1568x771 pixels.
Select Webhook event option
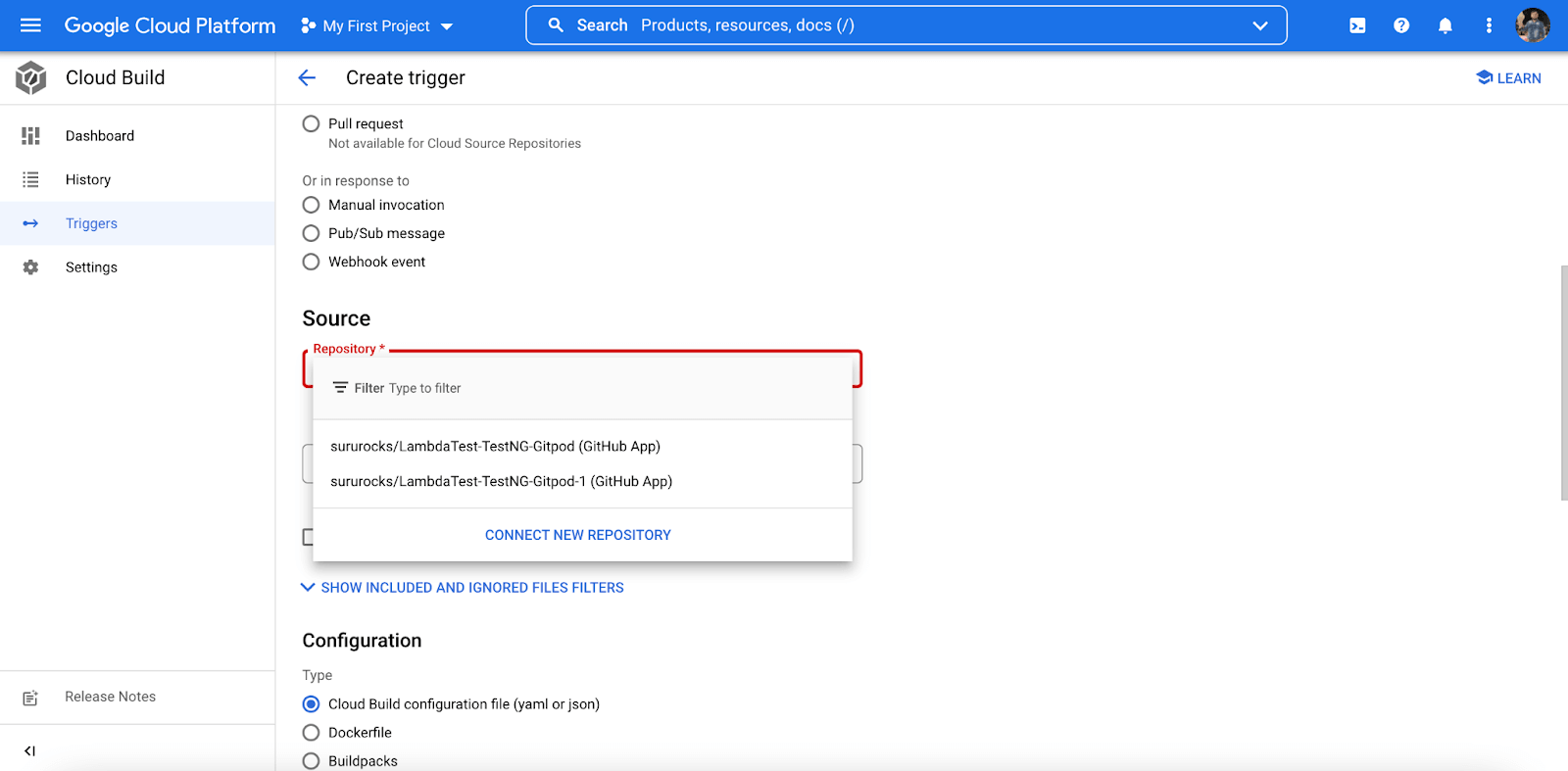(x=311, y=262)
